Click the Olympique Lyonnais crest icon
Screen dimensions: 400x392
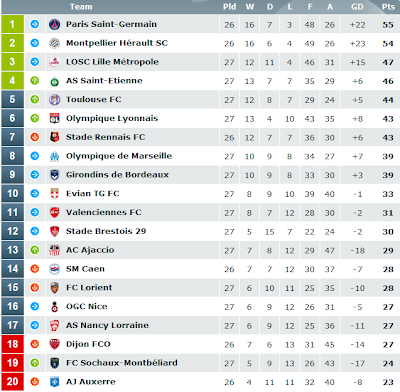point(54,118)
